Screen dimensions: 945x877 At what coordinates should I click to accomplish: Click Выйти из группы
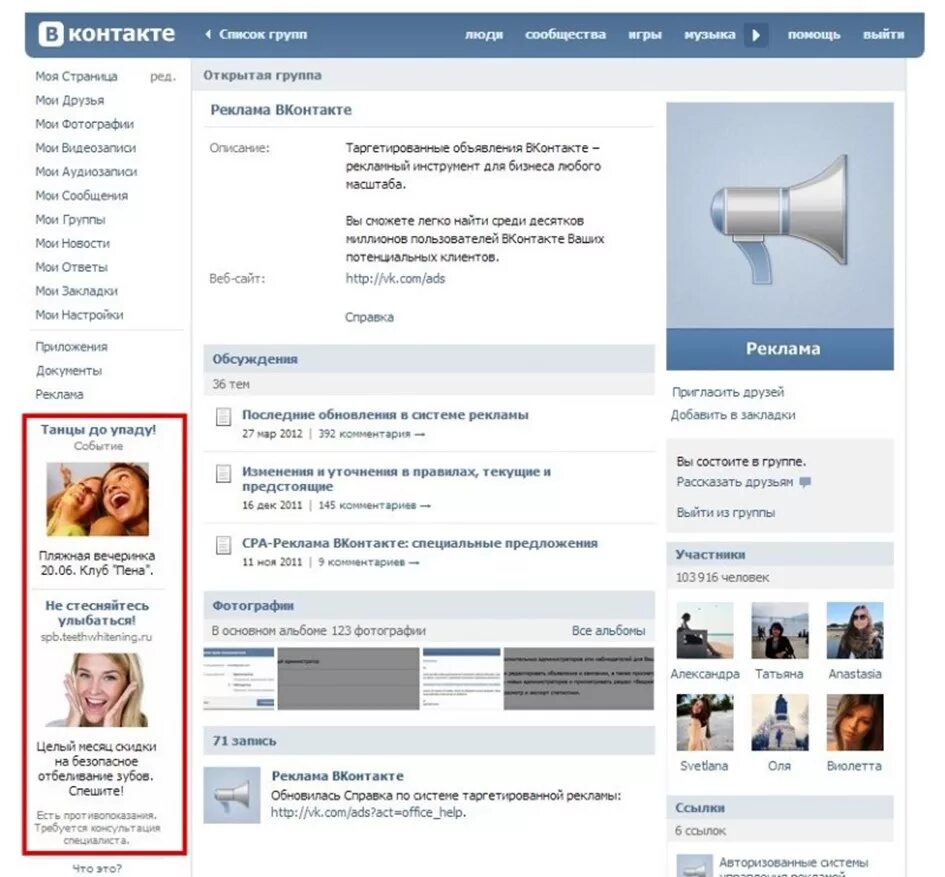pyautogui.click(x=726, y=512)
